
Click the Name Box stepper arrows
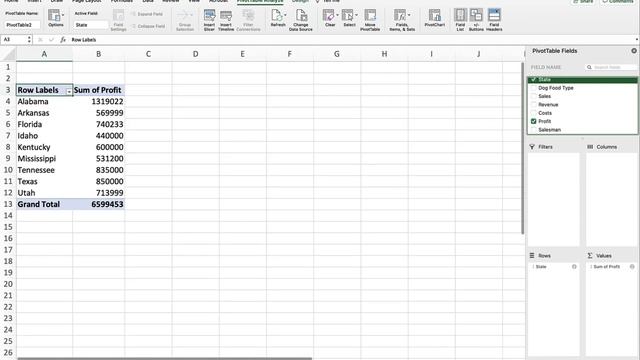point(29,40)
